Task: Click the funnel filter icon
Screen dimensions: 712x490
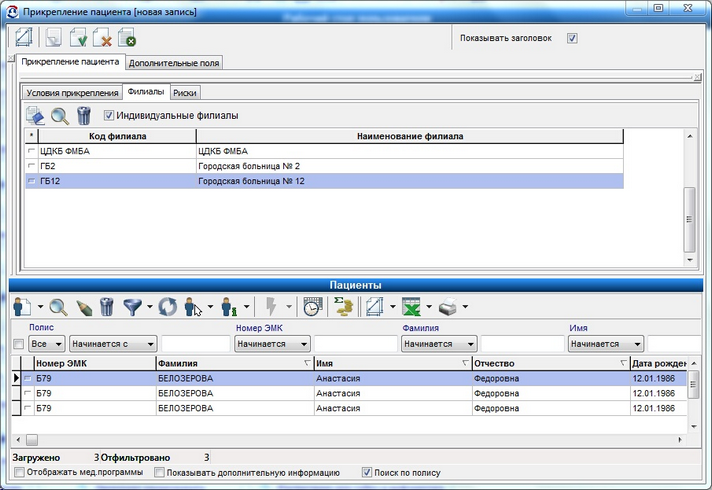Action: click(133, 307)
